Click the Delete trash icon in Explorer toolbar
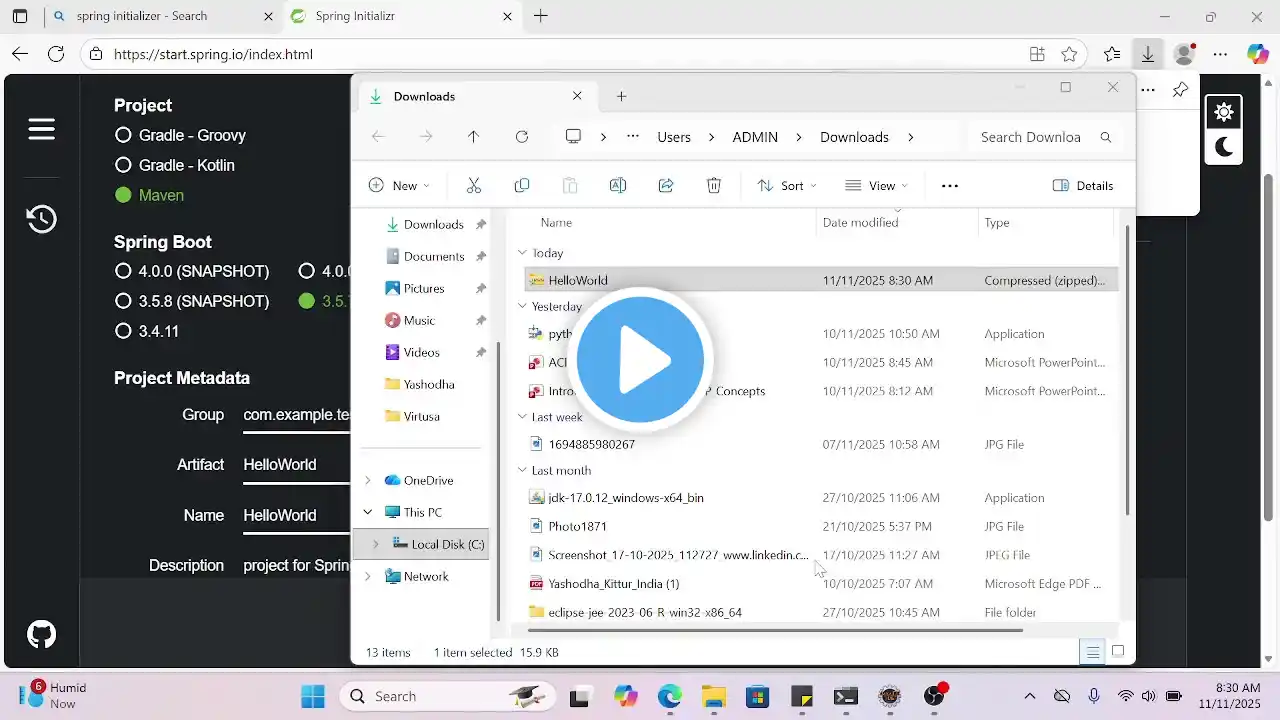The width and height of the screenshot is (1280, 720). point(714,185)
